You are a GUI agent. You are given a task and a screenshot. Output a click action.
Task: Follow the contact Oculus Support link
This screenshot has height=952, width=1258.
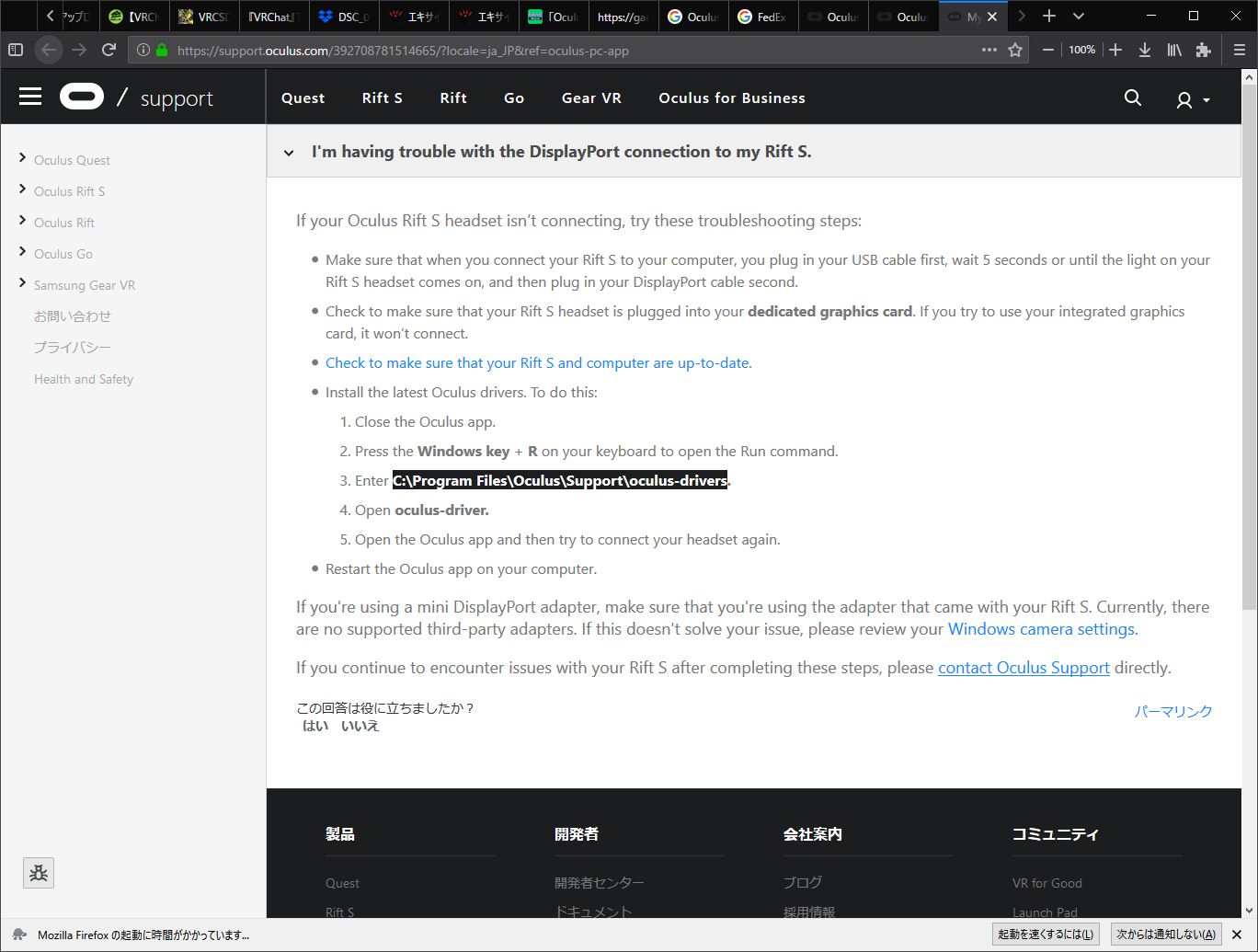click(1024, 668)
